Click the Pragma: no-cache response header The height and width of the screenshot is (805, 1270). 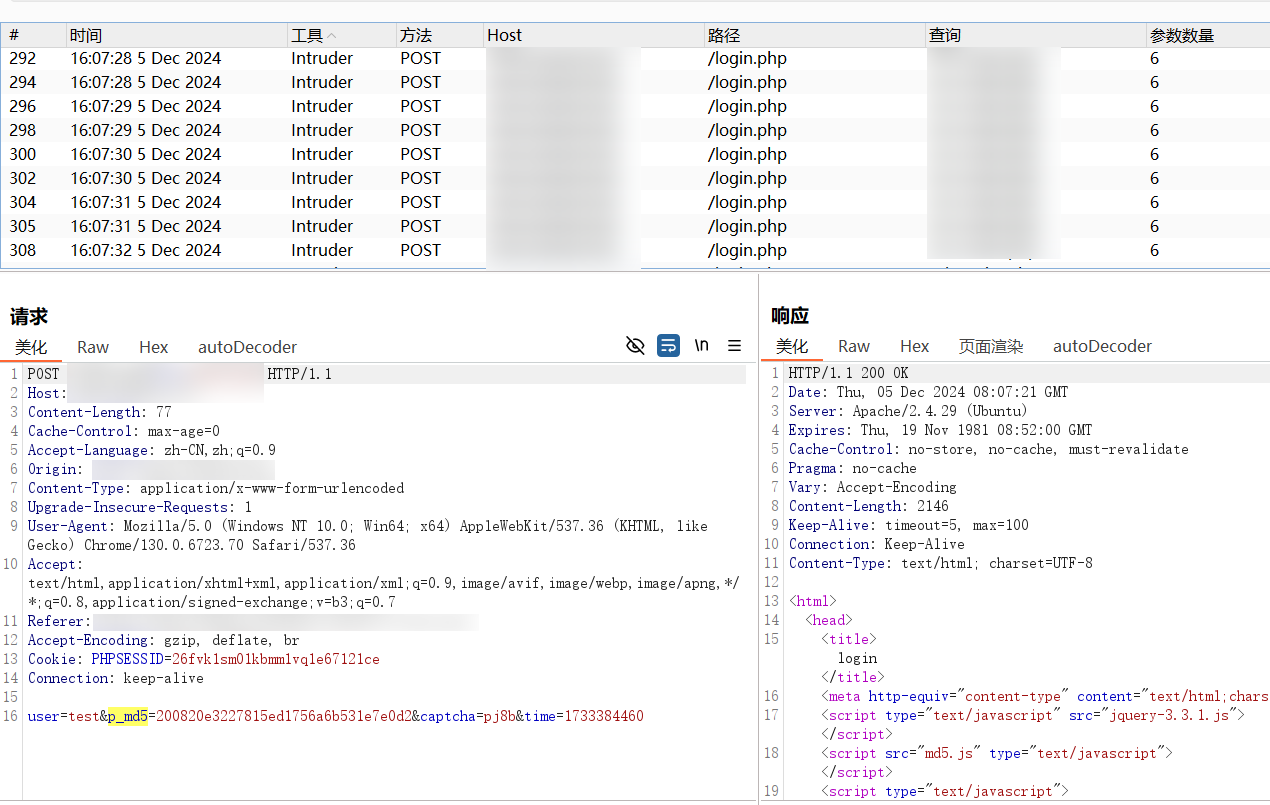[x=852, y=468]
